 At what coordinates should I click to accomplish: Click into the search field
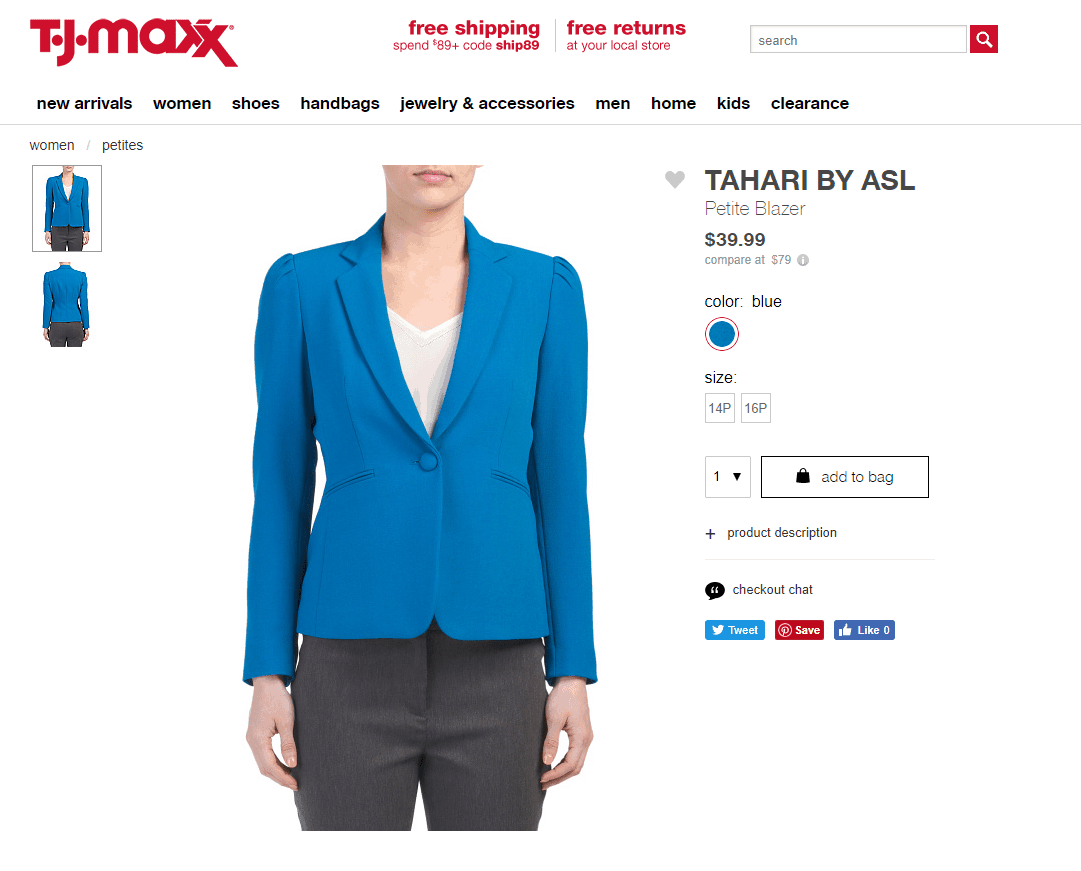pyautogui.click(x=858, y=39)
